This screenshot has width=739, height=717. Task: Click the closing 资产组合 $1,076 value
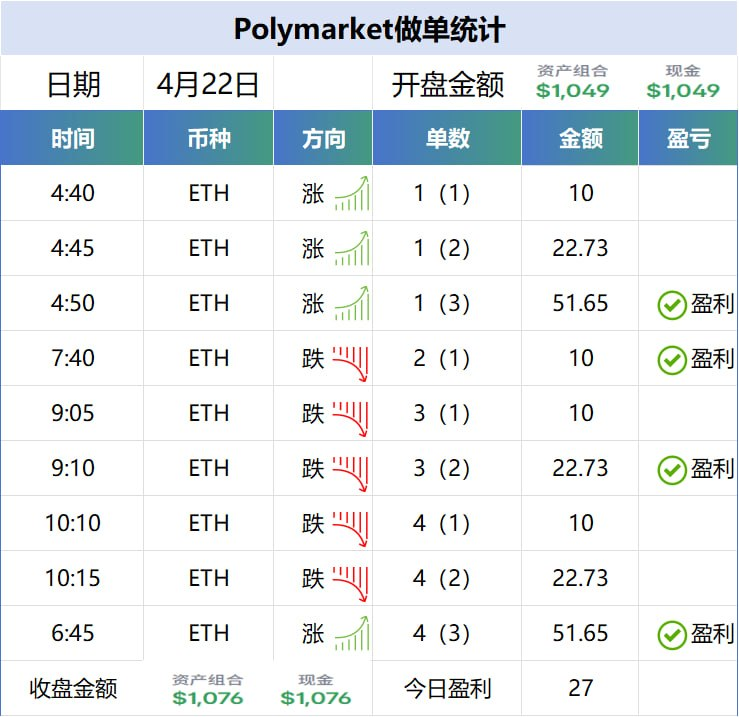tap(208, 698)
